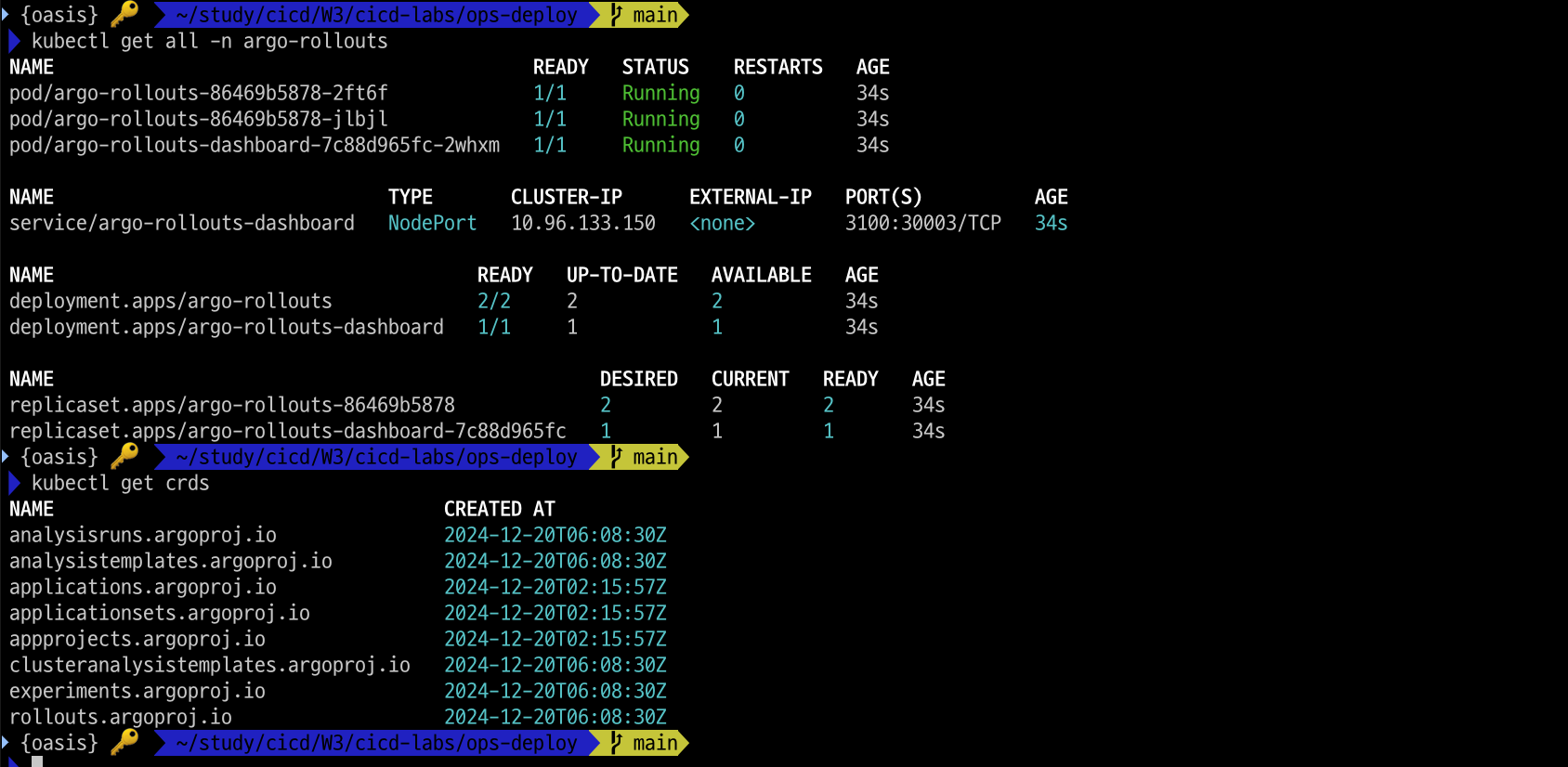Select analysisruns.argoproj.io
The image size is (1568, 767).
(143, 535)
